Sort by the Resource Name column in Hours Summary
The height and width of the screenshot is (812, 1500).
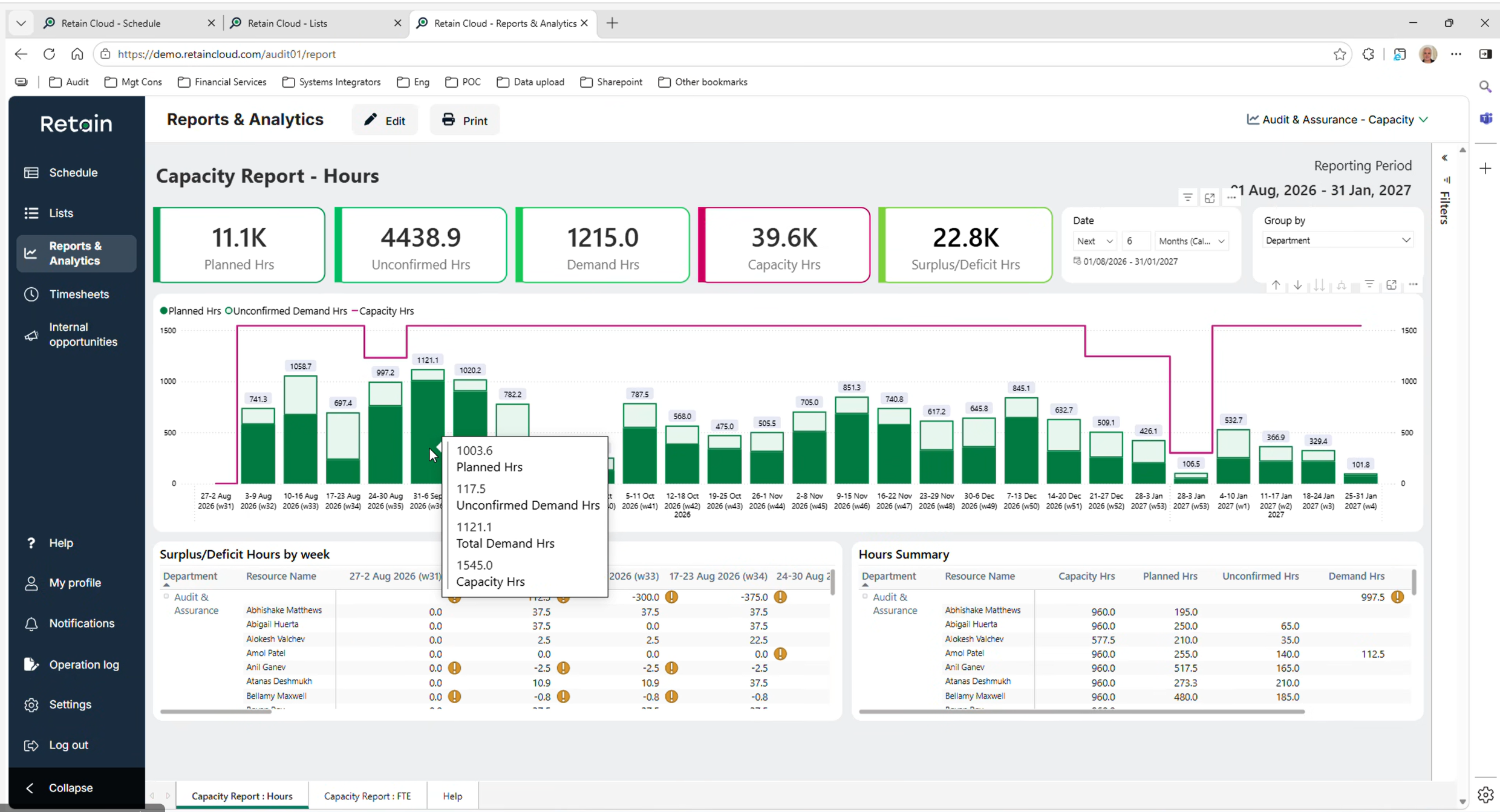[x=979, y=576]
